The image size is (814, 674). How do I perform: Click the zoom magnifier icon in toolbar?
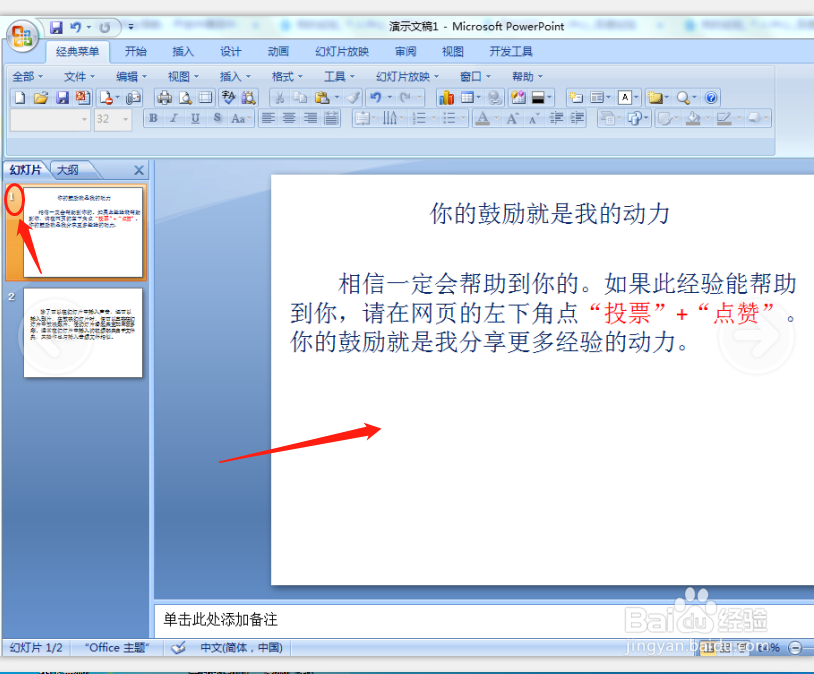683,98
